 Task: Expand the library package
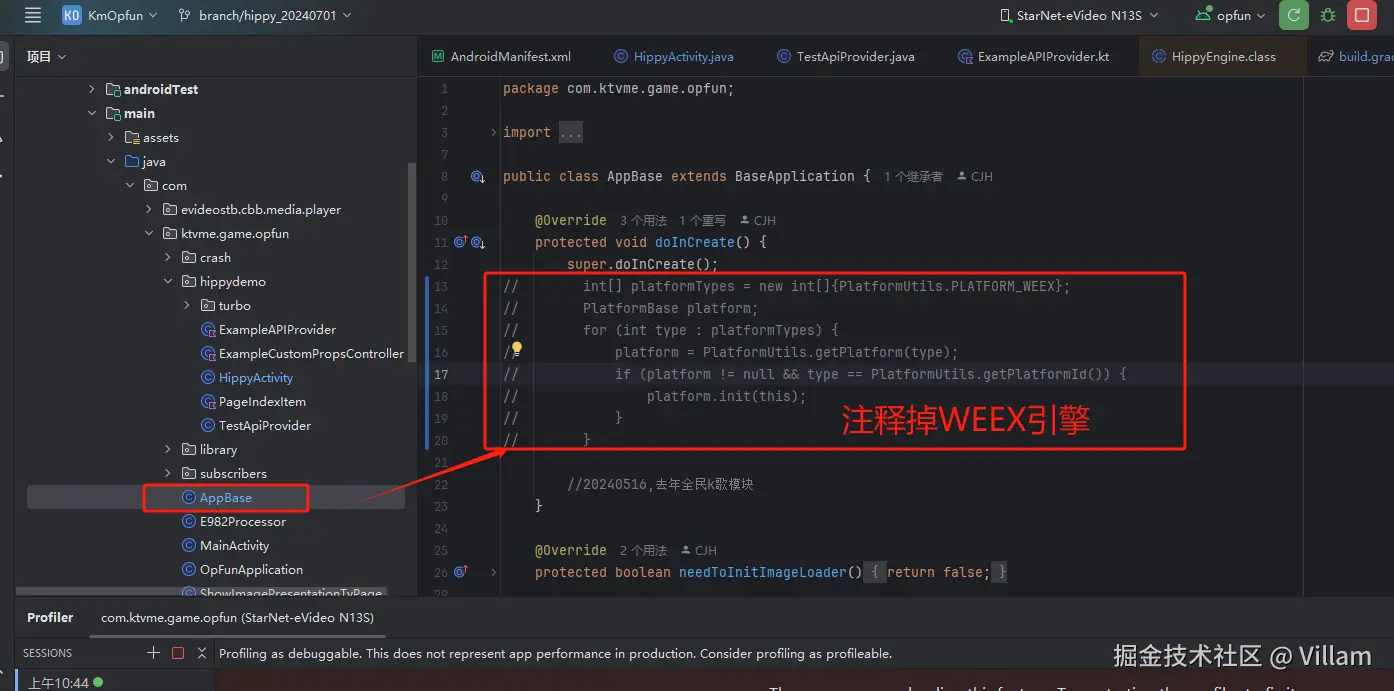tap(168, 449)
